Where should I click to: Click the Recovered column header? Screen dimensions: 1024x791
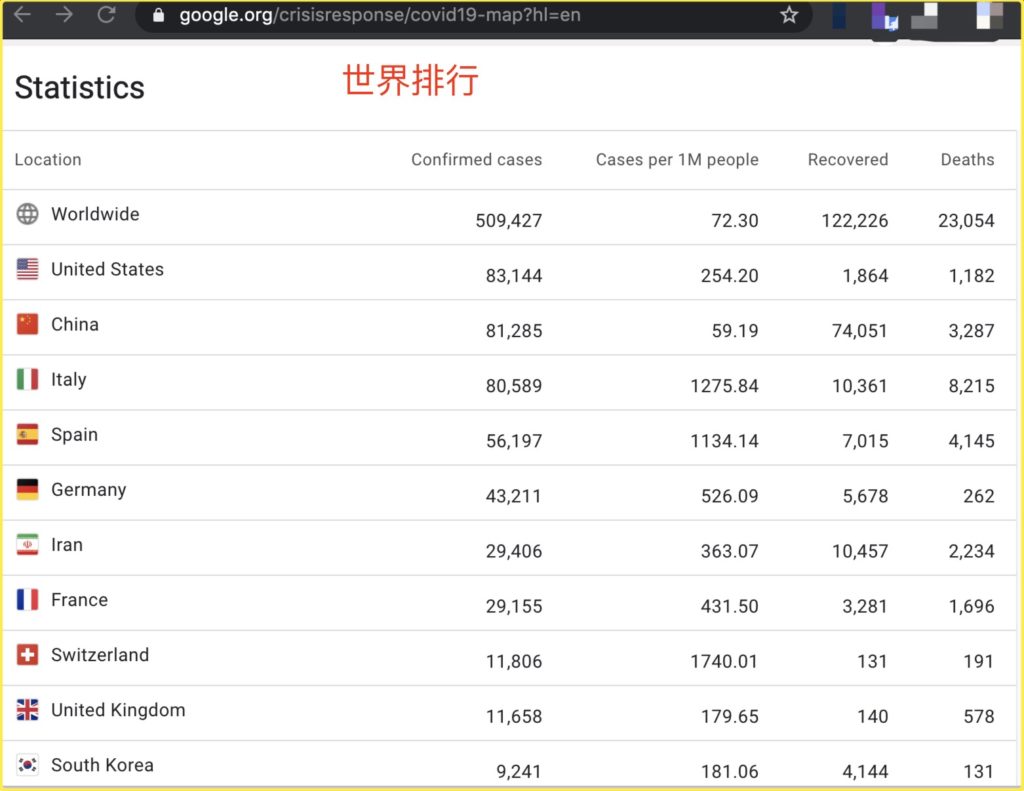coord(847,160)
